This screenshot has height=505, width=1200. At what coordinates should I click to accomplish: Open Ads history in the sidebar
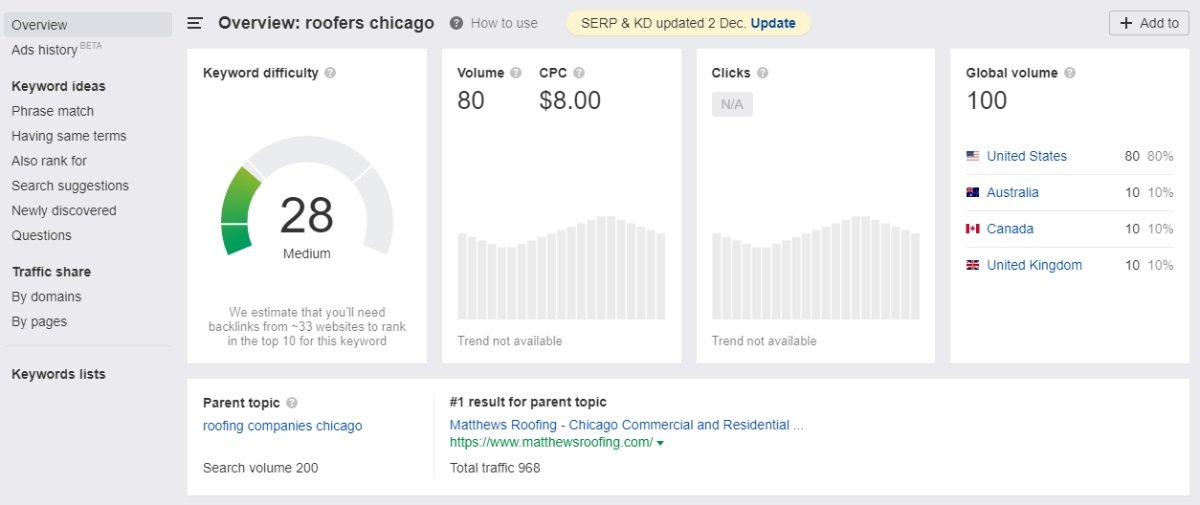click(x=44, y=50)
